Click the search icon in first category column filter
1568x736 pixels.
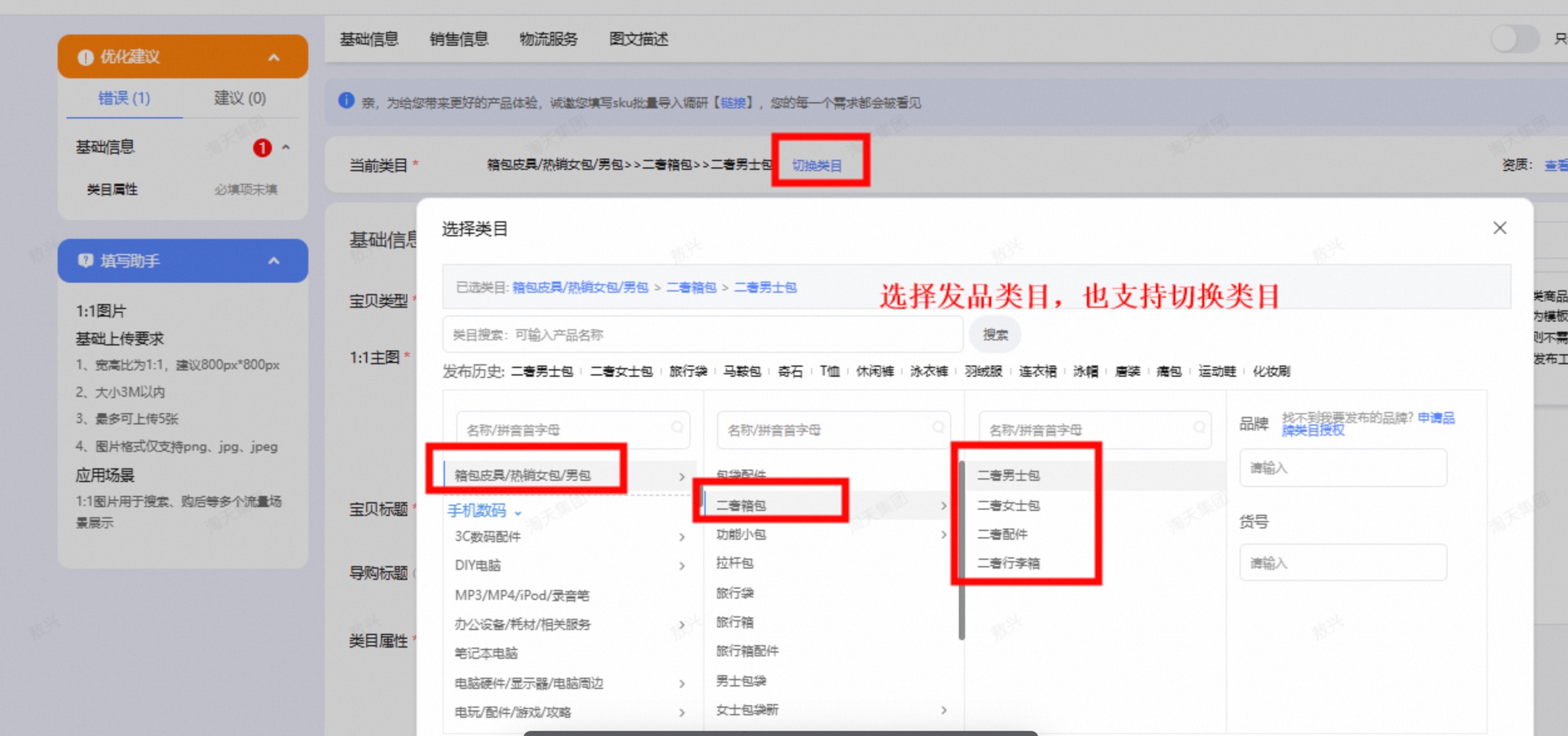point(677,427)
